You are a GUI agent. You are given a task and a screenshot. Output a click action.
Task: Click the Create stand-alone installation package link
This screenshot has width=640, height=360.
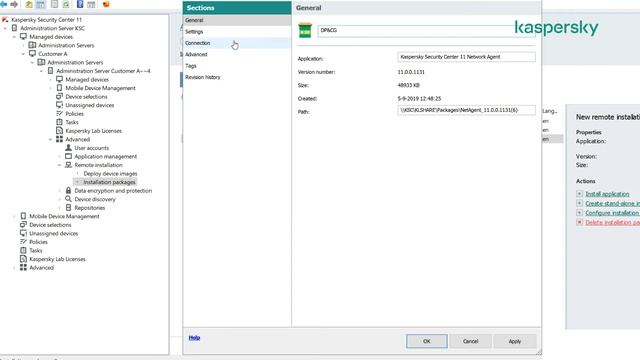(612, 203)
